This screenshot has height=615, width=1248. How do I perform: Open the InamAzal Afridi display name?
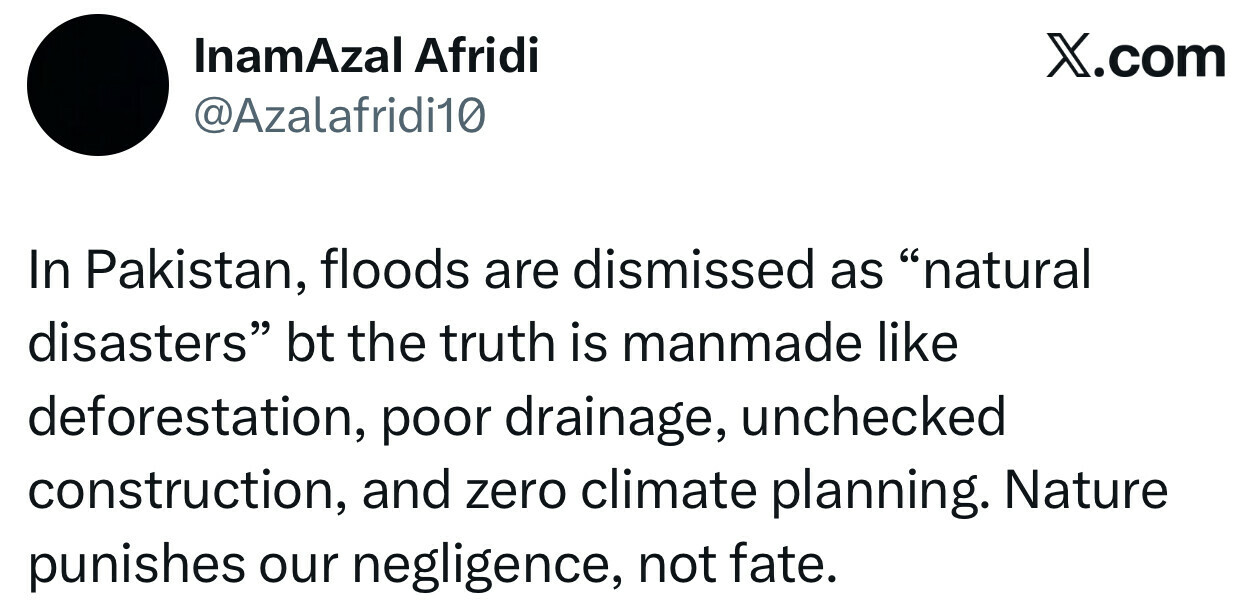pos(365,55)
